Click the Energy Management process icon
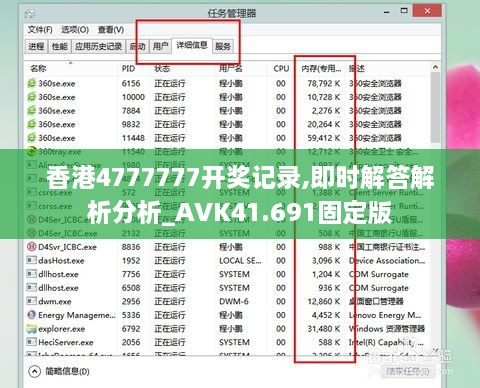The image size is (480, 388). point(31,315)
